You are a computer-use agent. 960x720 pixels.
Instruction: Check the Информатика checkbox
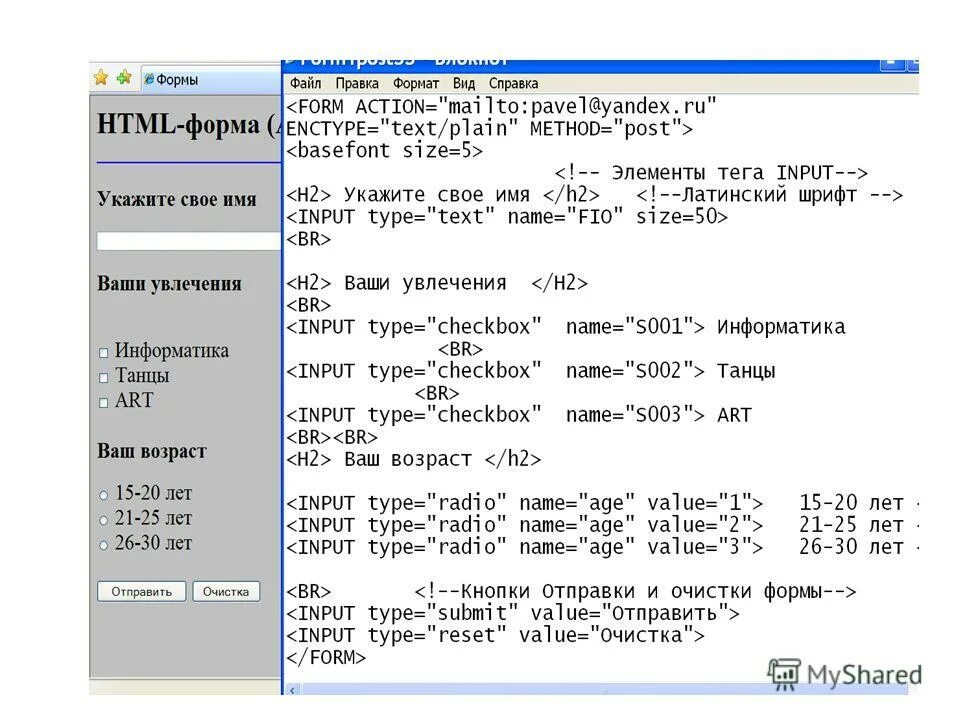coord(103,352)
